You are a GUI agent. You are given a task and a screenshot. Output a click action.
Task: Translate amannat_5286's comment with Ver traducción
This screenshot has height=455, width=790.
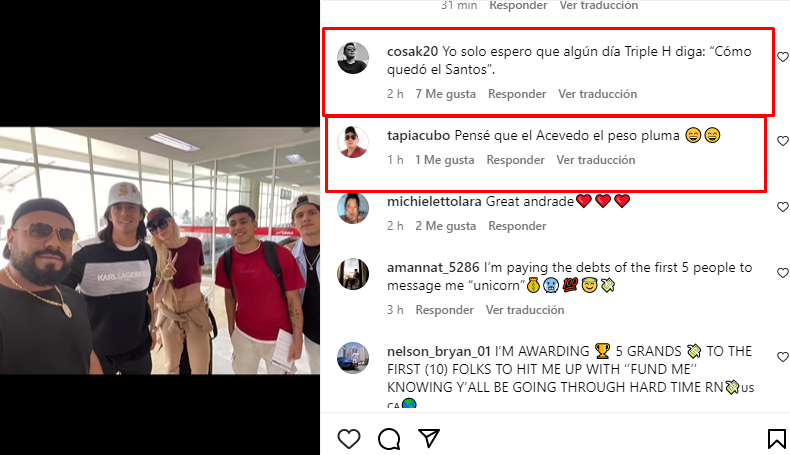pos(525,310)
